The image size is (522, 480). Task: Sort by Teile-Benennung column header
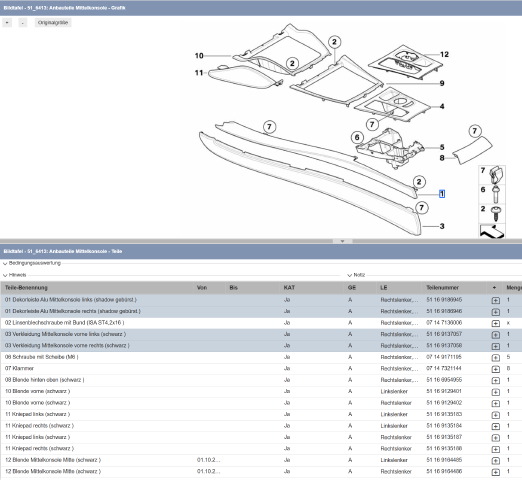tap(26, 288)
